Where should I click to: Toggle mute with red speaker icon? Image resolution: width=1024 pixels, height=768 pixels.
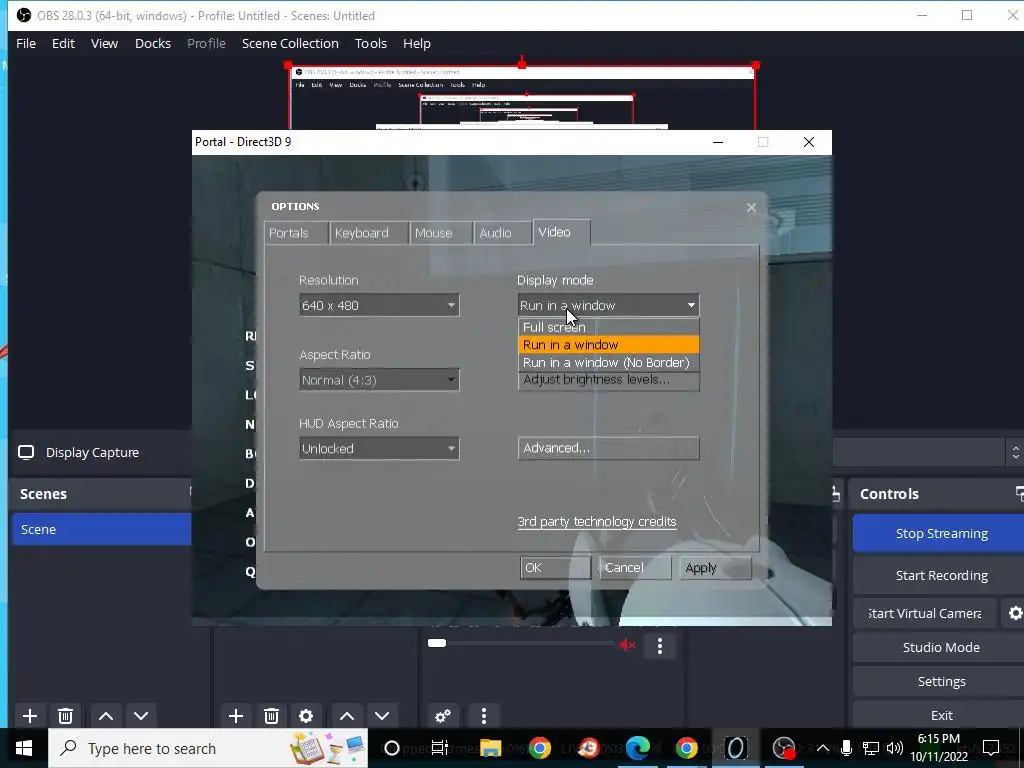[628, 645]
